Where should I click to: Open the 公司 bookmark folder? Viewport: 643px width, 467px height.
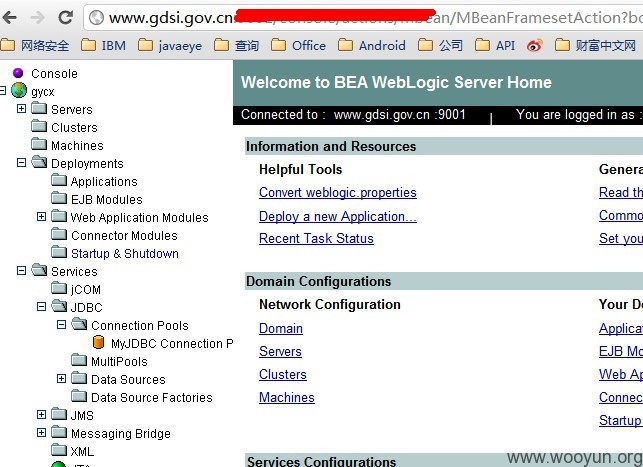coord(440,46)
